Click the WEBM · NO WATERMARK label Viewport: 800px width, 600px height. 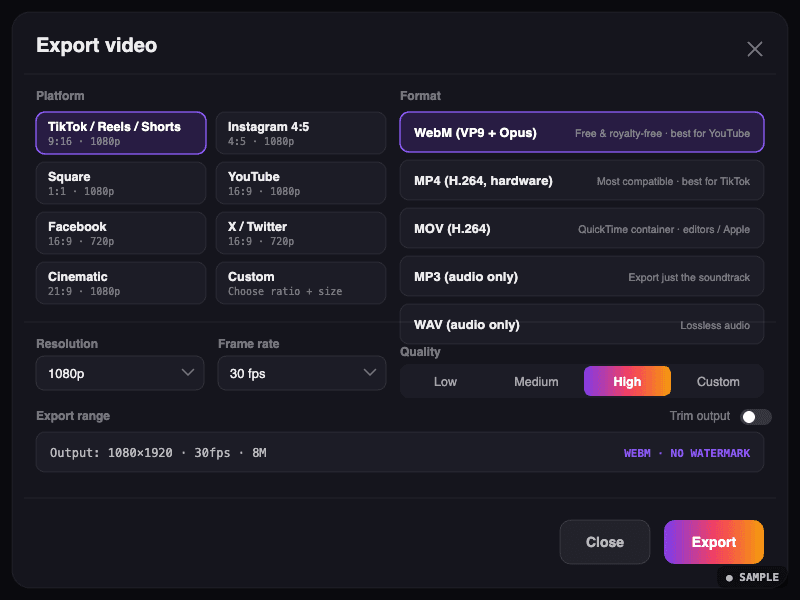(x=687, y=453)
